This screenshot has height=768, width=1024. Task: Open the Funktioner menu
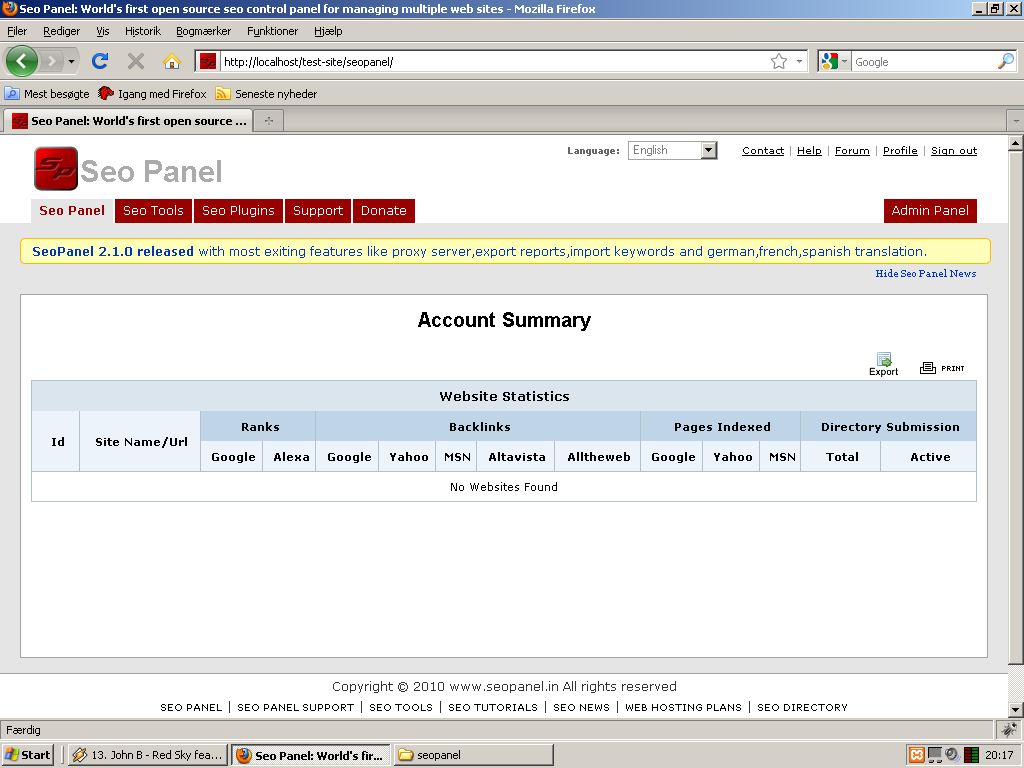click(x=272, y=31)
